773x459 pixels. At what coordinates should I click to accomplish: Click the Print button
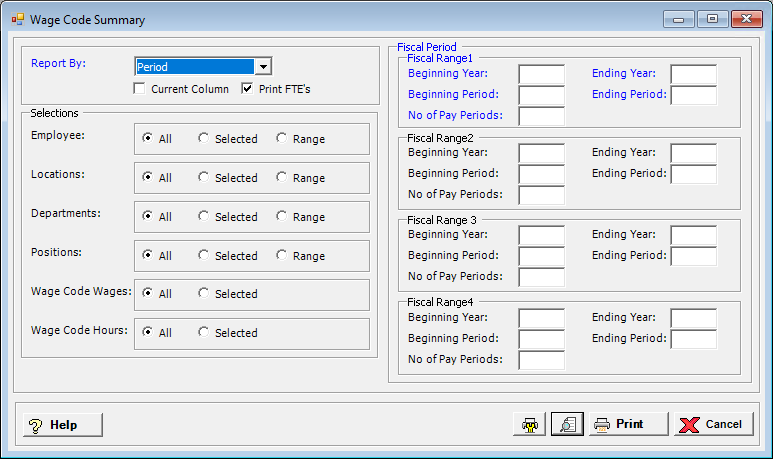pyautogui.click(x=628, y=424)
